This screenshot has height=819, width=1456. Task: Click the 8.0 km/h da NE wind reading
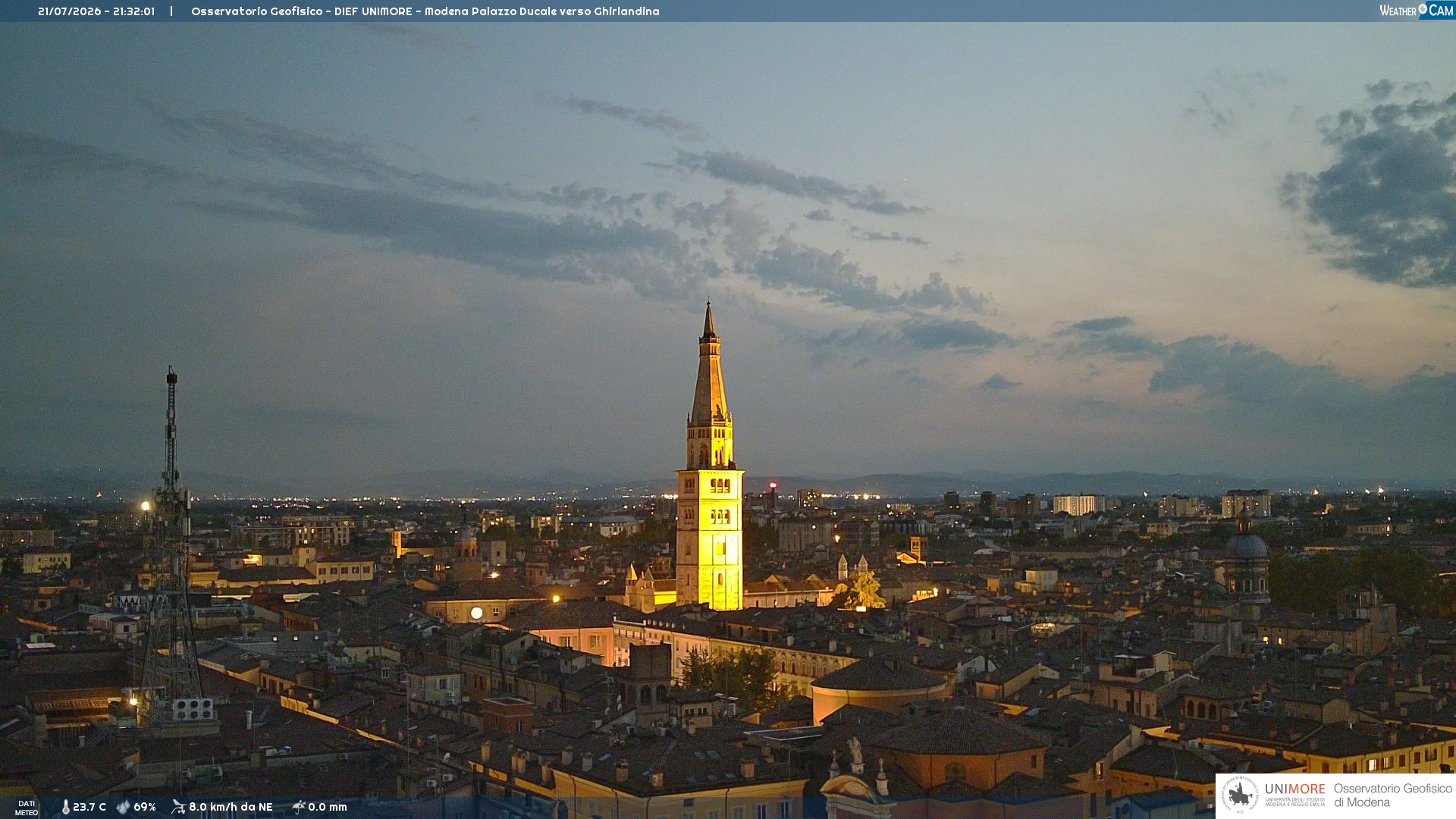pos(231,807)
